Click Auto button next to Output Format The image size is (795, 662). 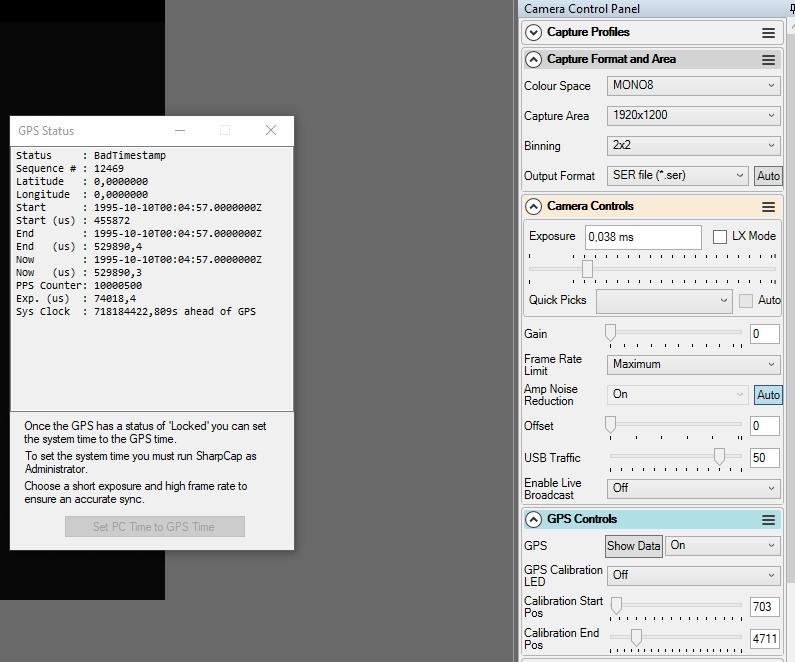pos(768,176)
